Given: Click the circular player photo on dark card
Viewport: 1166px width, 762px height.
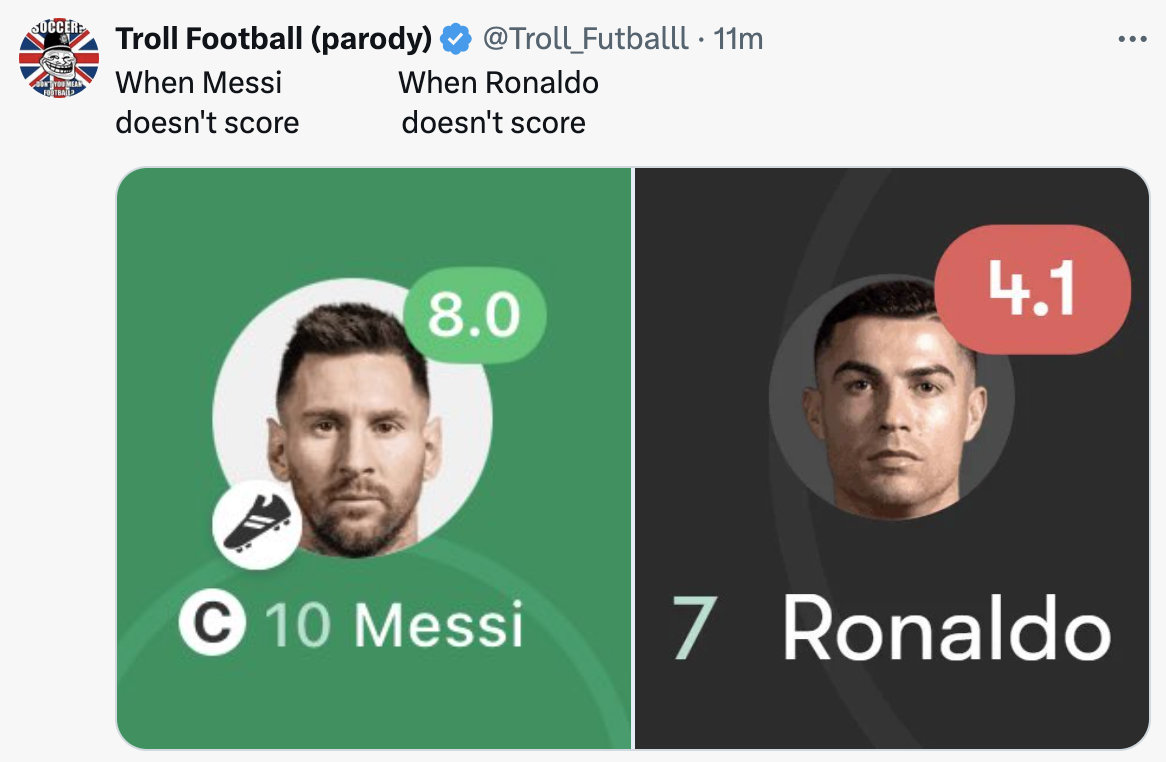Looking at the screenshot, I should [x=892, y=400].
